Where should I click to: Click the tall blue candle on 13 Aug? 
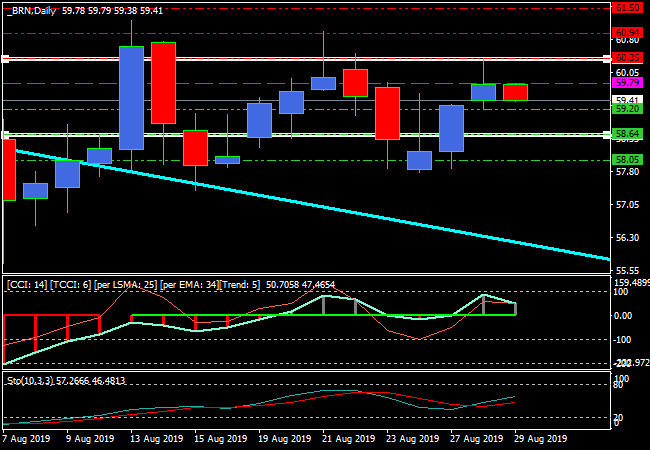click(131, 98)
